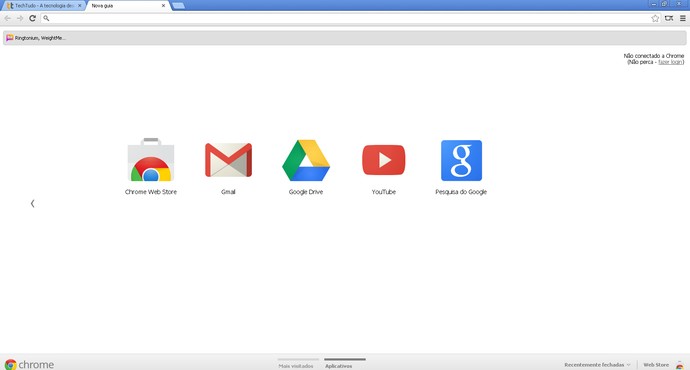Go back with the back arrow
Screen dimensions: 690x370
point(7,18)
